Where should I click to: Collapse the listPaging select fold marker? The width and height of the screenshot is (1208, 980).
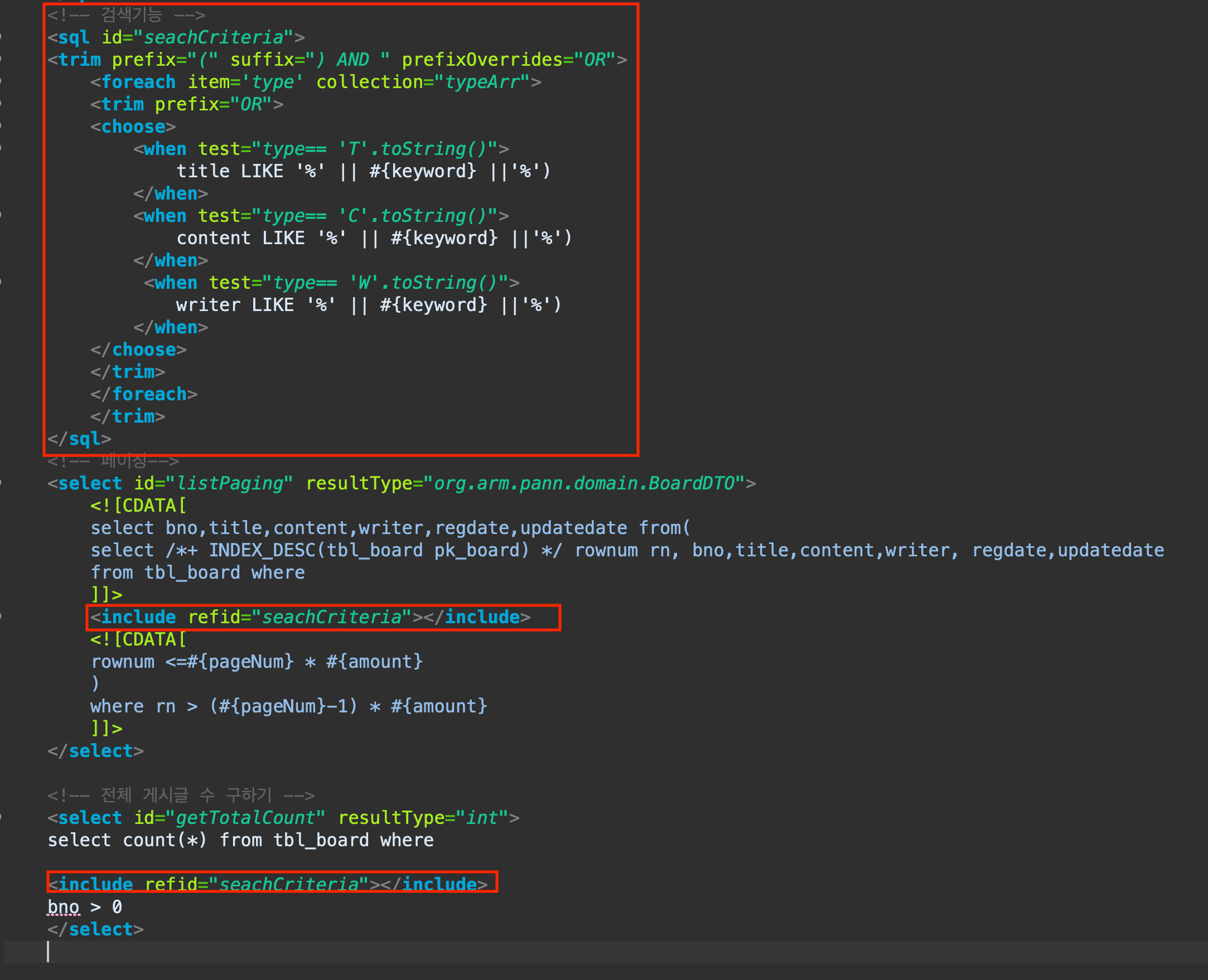pos(2,483)
